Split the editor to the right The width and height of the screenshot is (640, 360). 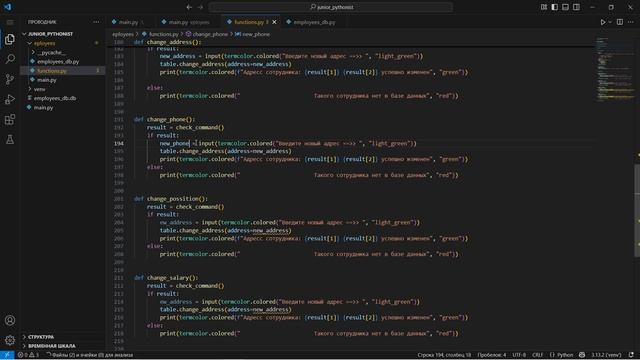[x=620, y=22]
